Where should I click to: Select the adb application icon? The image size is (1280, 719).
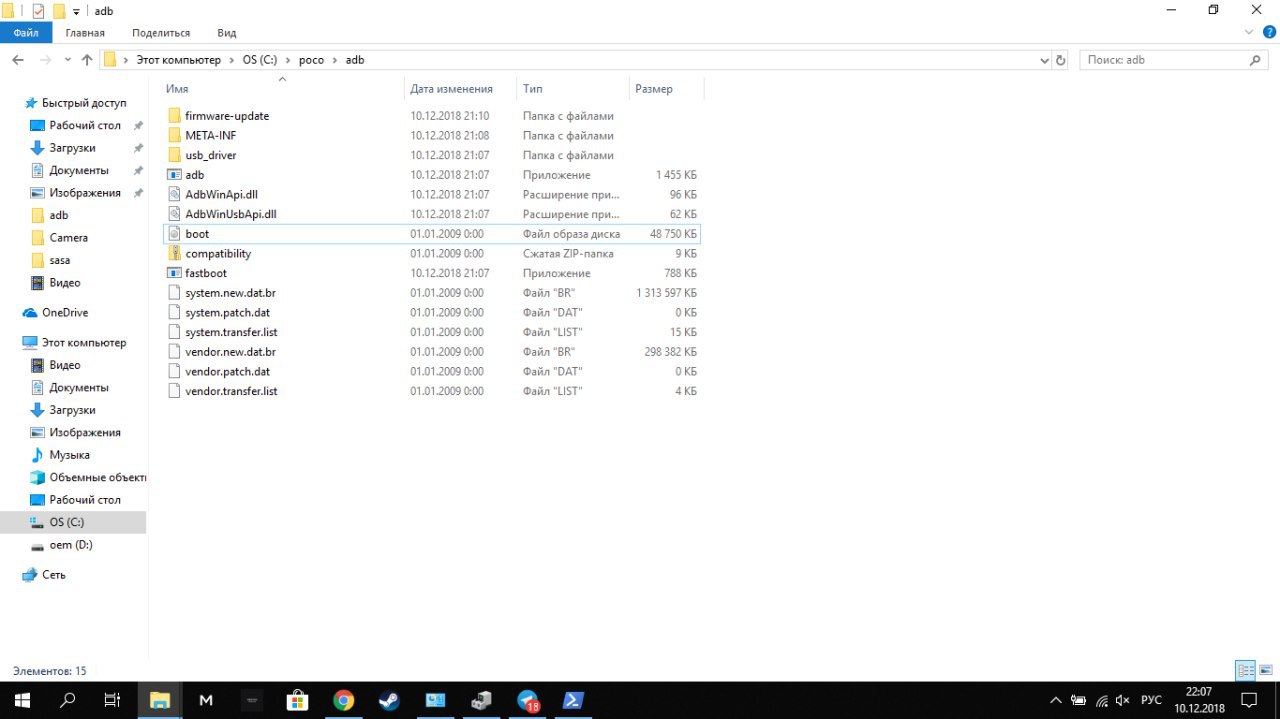point(174,175)
